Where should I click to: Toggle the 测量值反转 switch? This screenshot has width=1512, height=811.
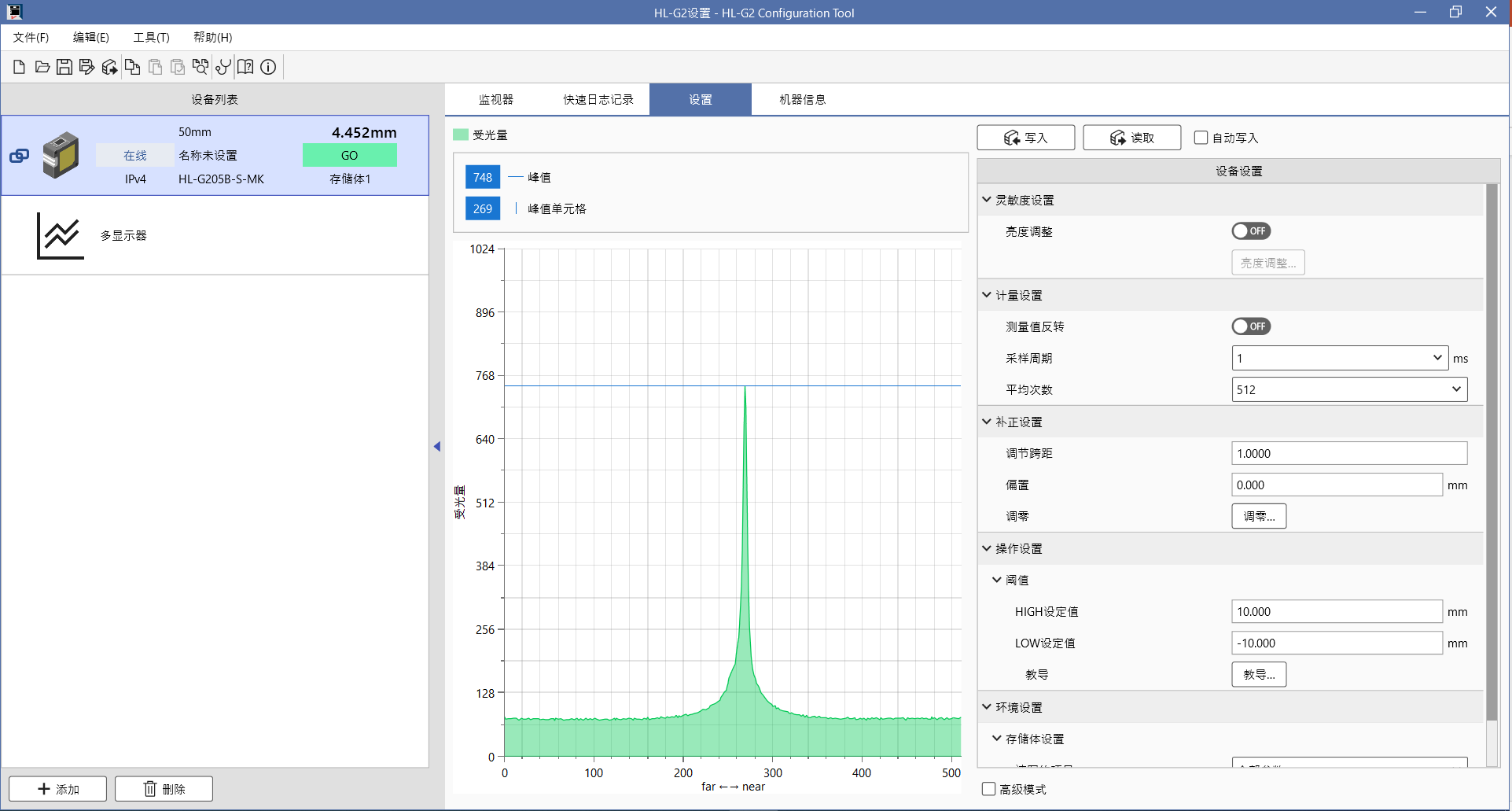coord(1251,326)
